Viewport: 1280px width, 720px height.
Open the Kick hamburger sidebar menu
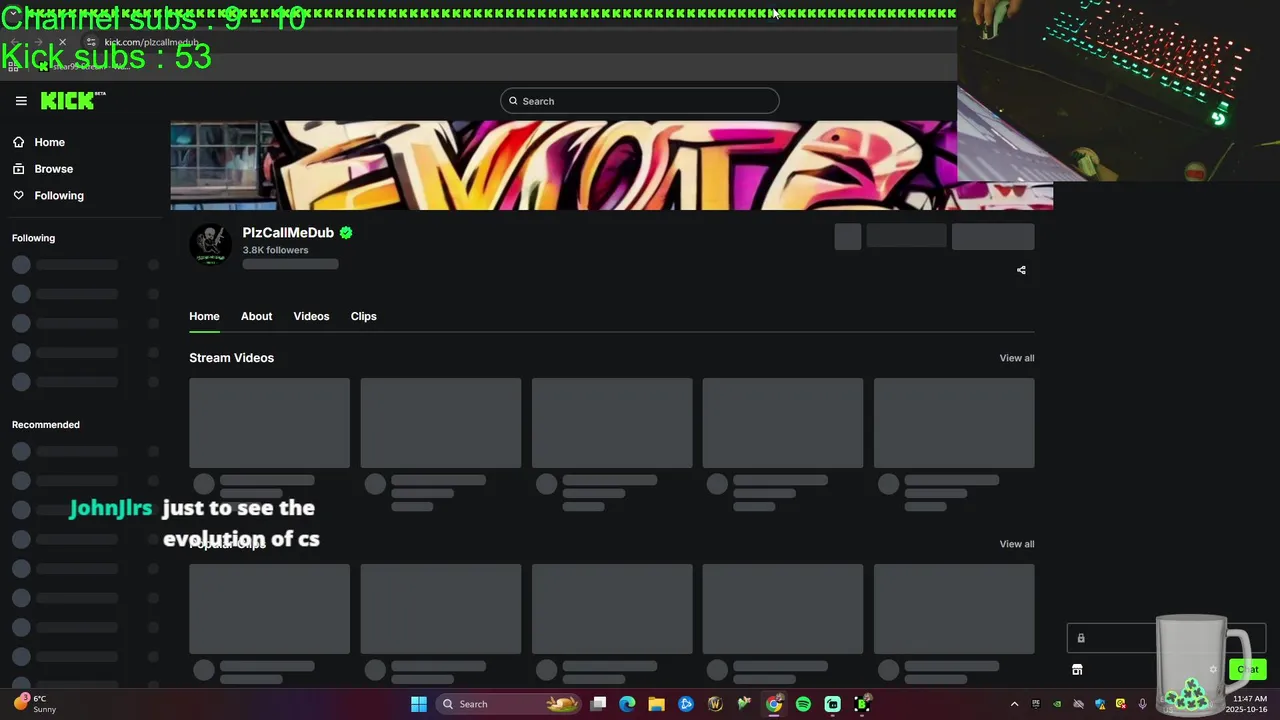coord(21,101)
